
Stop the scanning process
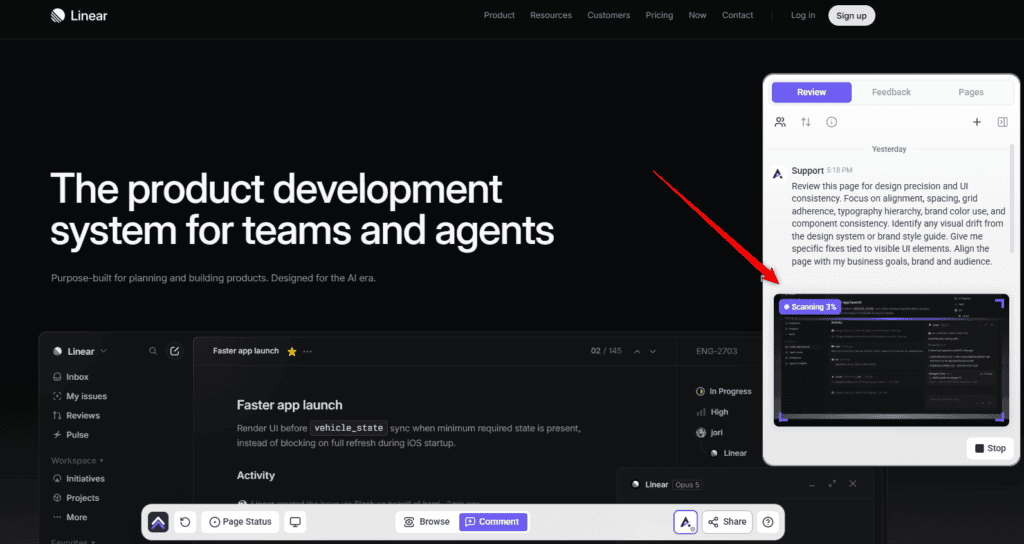tap(990, 448)
